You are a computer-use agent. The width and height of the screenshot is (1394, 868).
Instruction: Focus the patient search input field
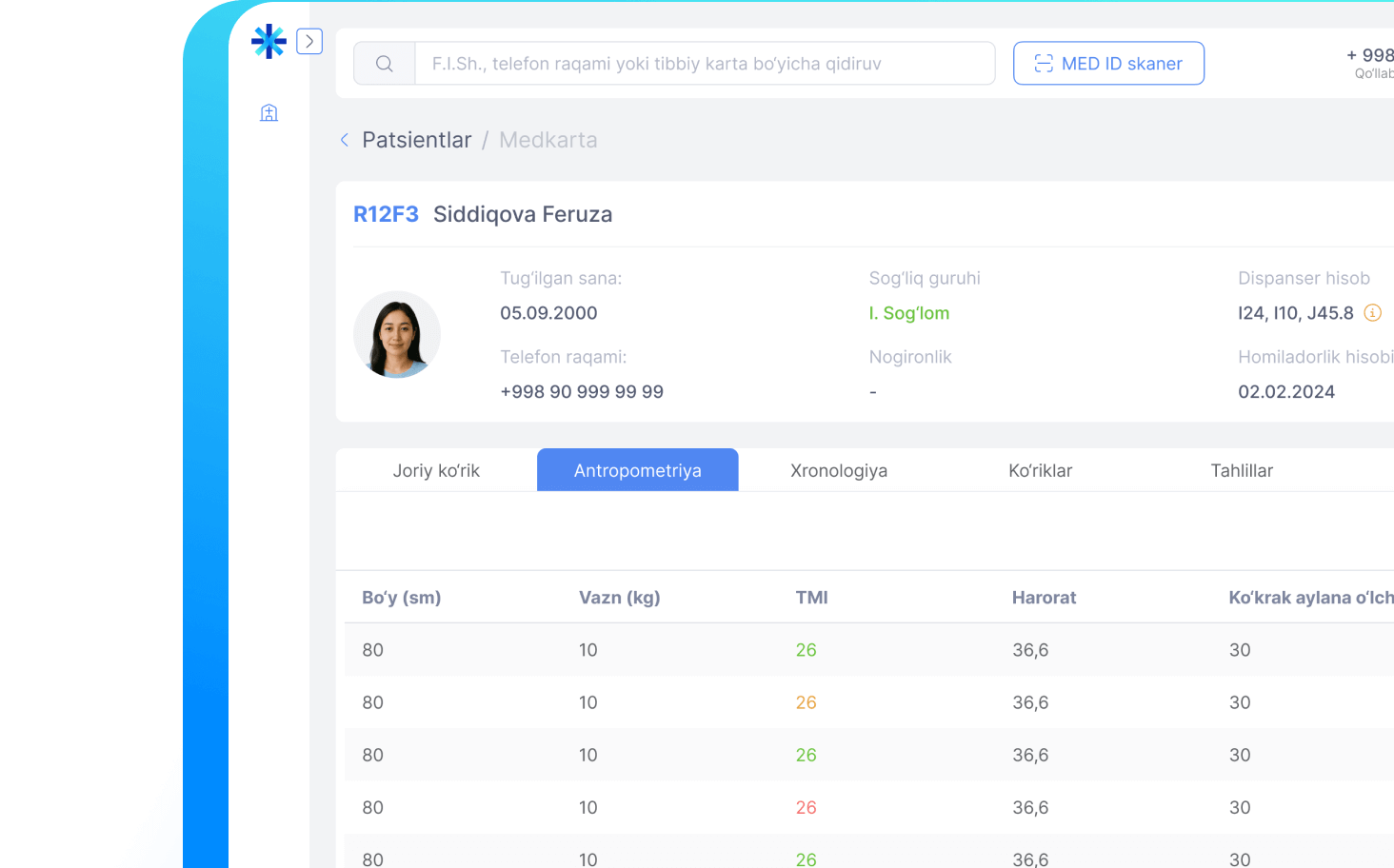click(705, 64)
